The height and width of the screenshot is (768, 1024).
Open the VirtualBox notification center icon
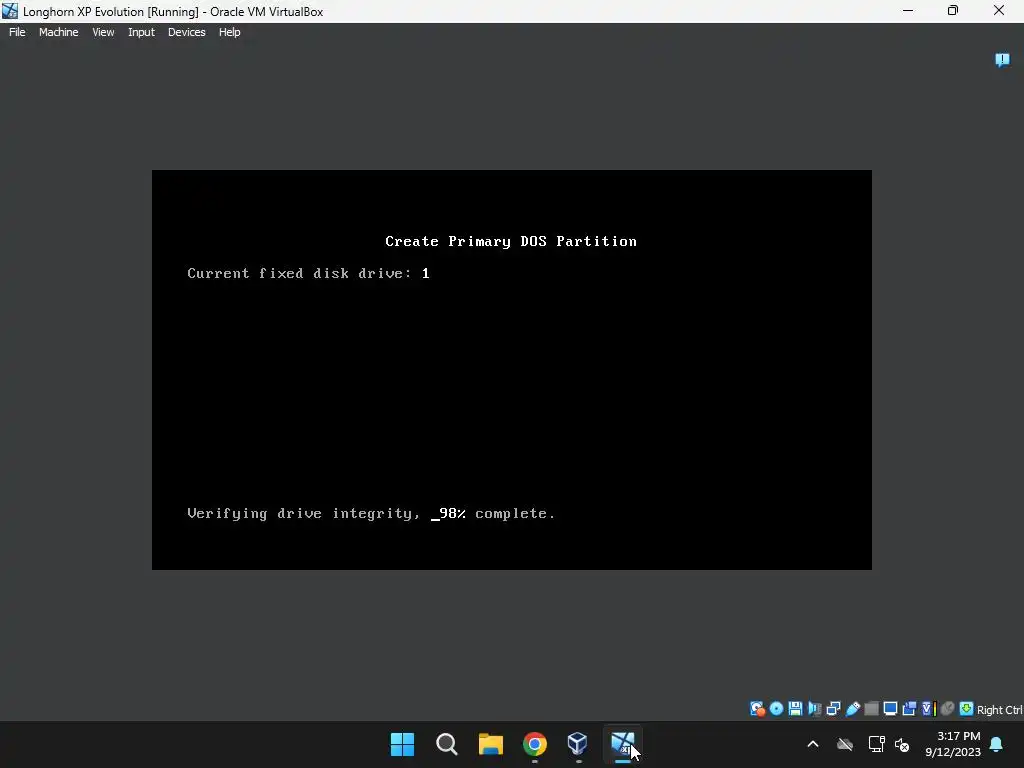click(1002, 60)
